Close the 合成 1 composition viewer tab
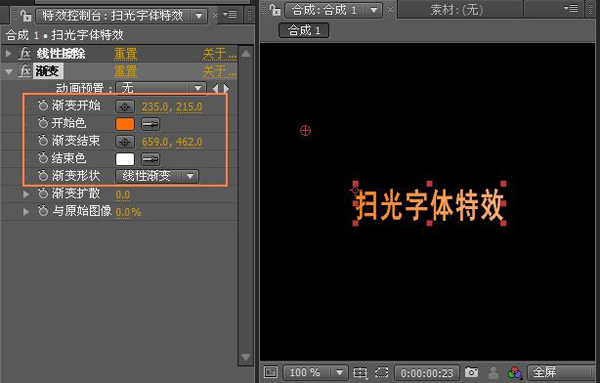The width and height of the screenshot is (600, 383). coord(390,10)
